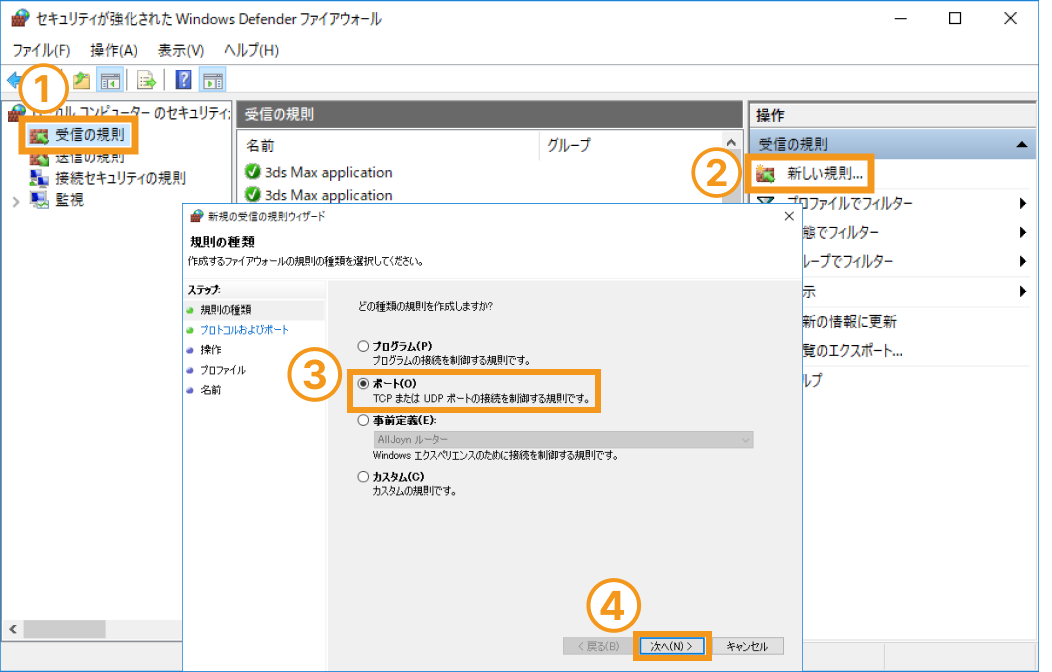
Task: Toggle the show/hide console tree icon
Action: (110, 80)
